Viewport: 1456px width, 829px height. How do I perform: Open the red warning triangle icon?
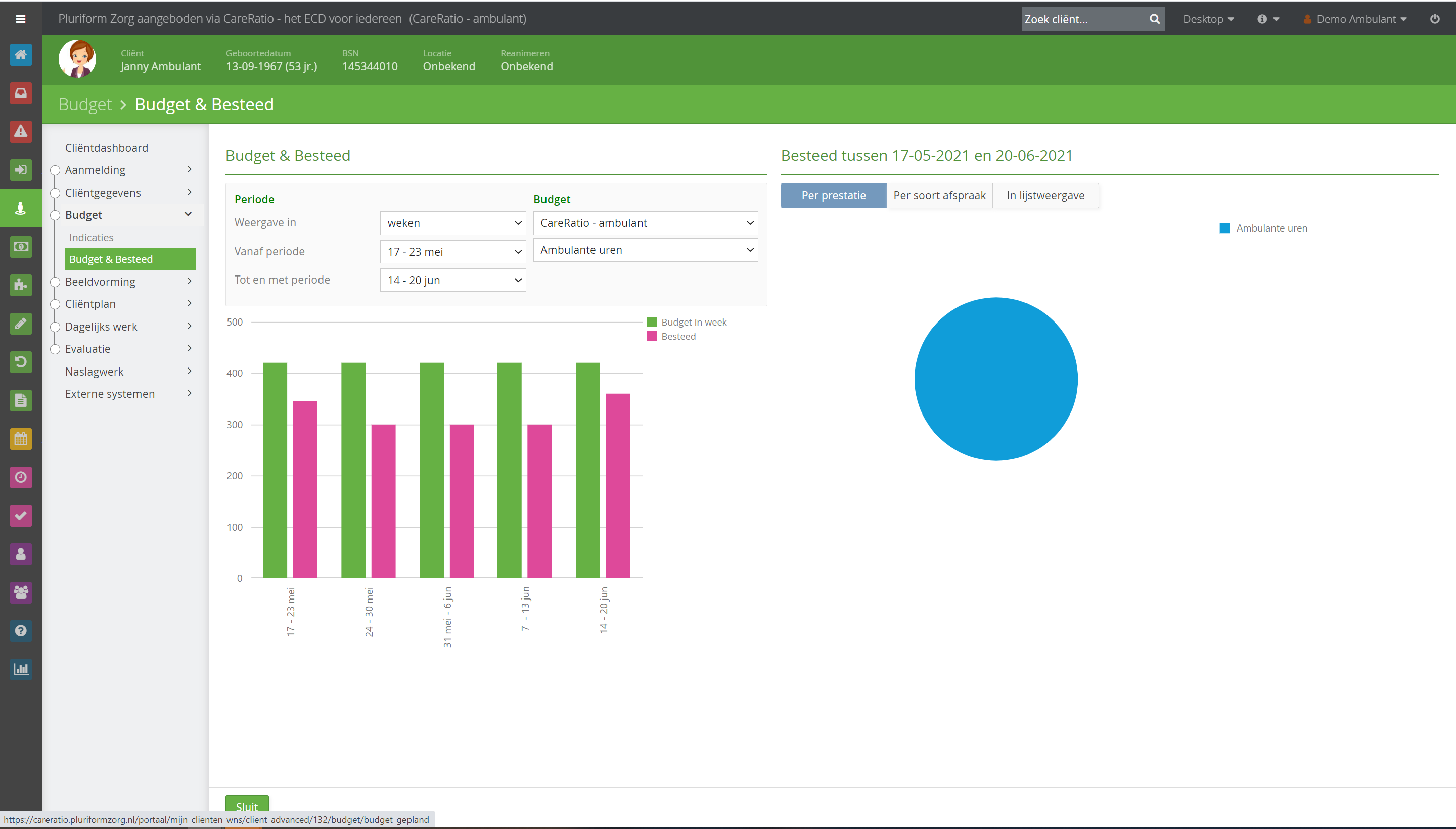point(21,131)
